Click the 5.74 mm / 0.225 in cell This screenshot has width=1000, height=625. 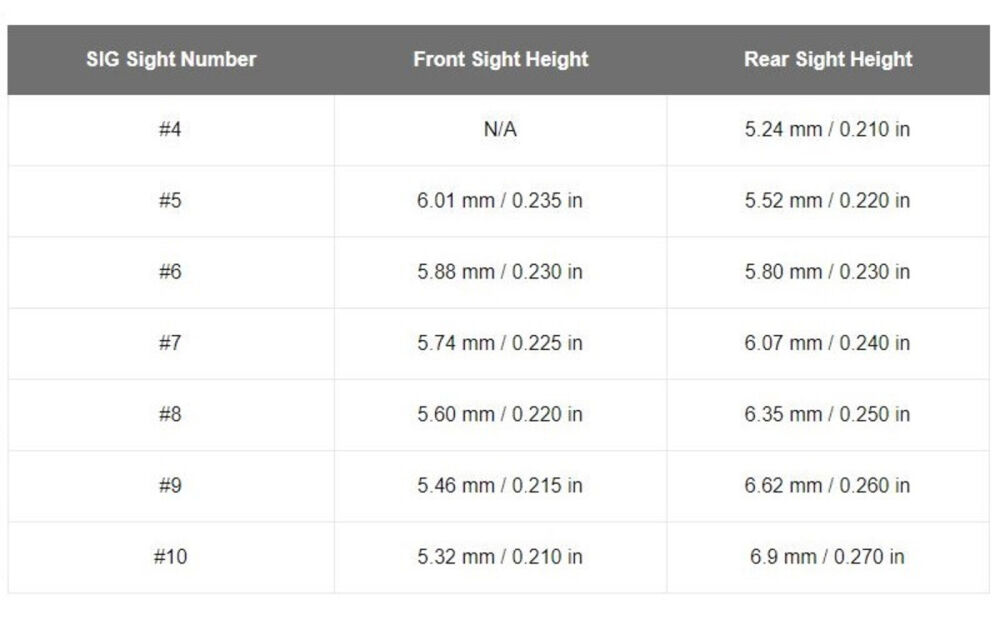click(500, 343)
